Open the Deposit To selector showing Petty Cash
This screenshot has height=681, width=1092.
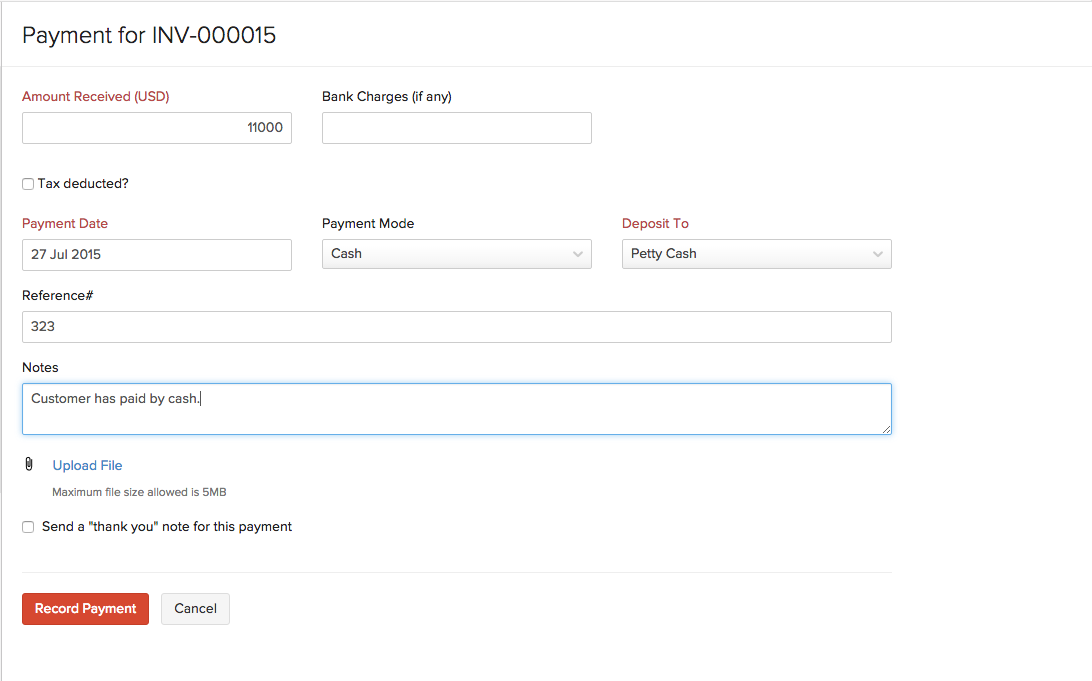click(756, 253)
